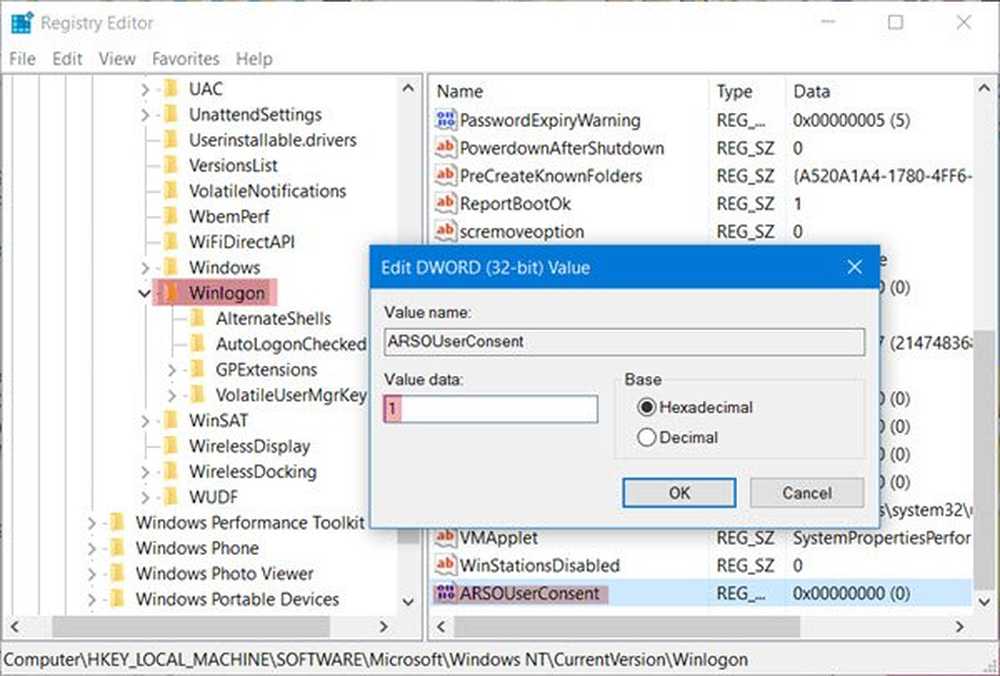Open the Favorites menu
1000x676 pixels.
185,59
